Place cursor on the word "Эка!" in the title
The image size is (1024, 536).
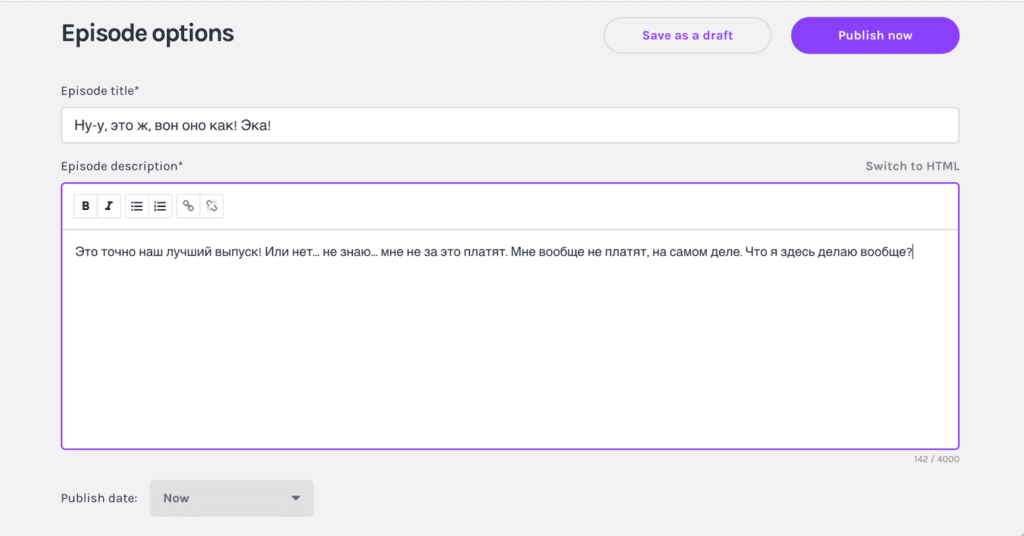click(257, 126)
